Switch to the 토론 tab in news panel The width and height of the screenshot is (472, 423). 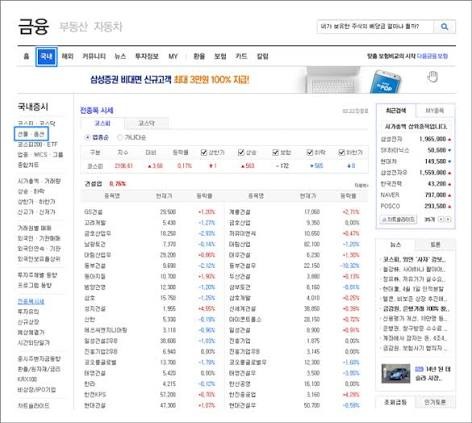point(435,245)
